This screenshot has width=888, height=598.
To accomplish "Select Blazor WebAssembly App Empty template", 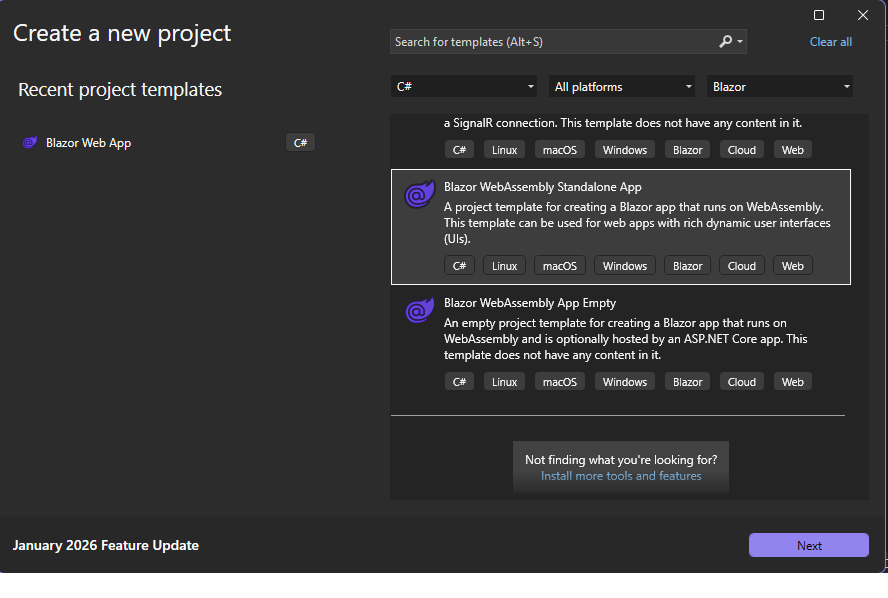I will point(620,330).
